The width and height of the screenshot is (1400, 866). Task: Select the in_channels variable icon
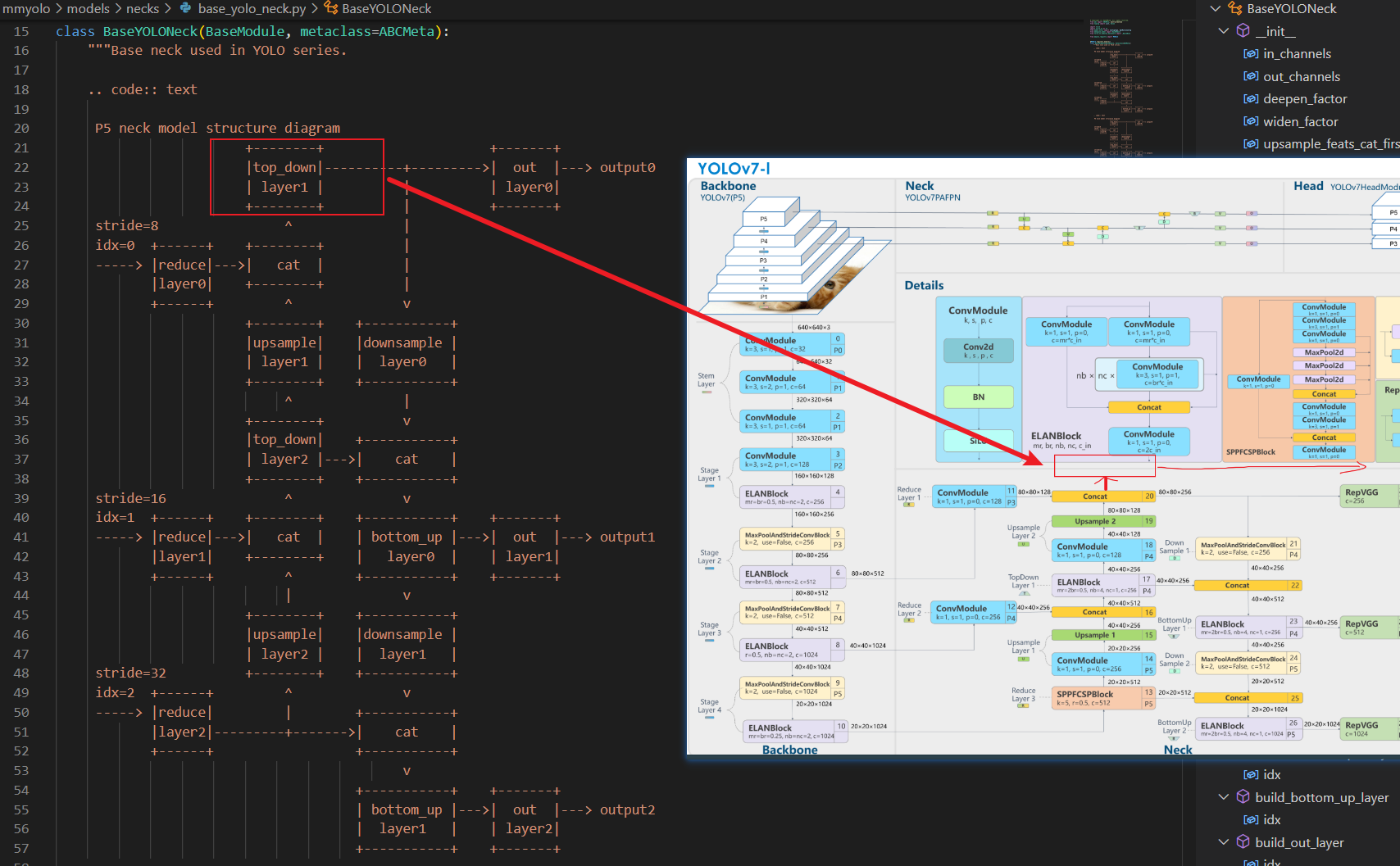1252,53
